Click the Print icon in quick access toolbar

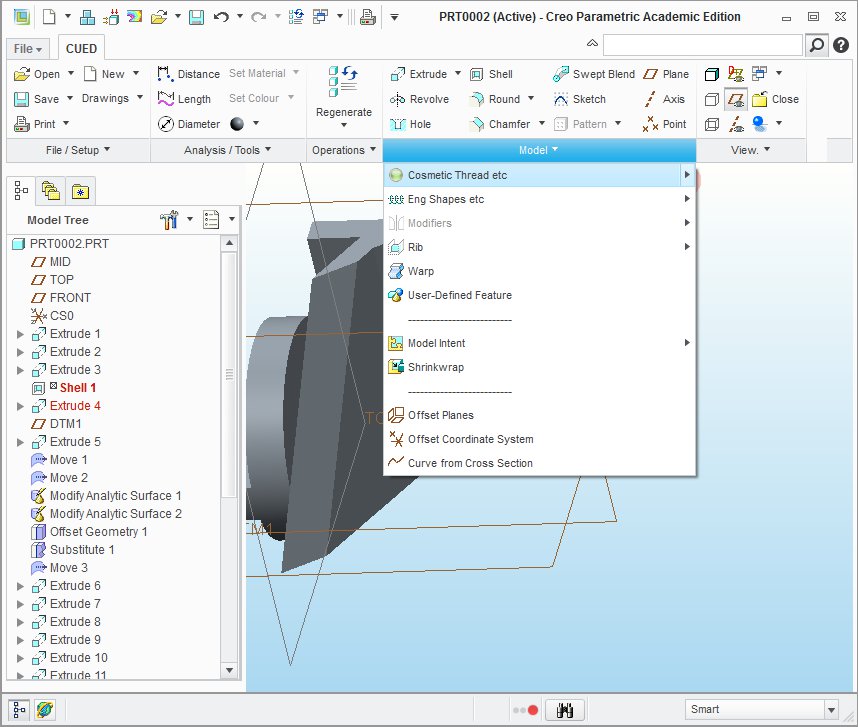click(x=368, y=18)
